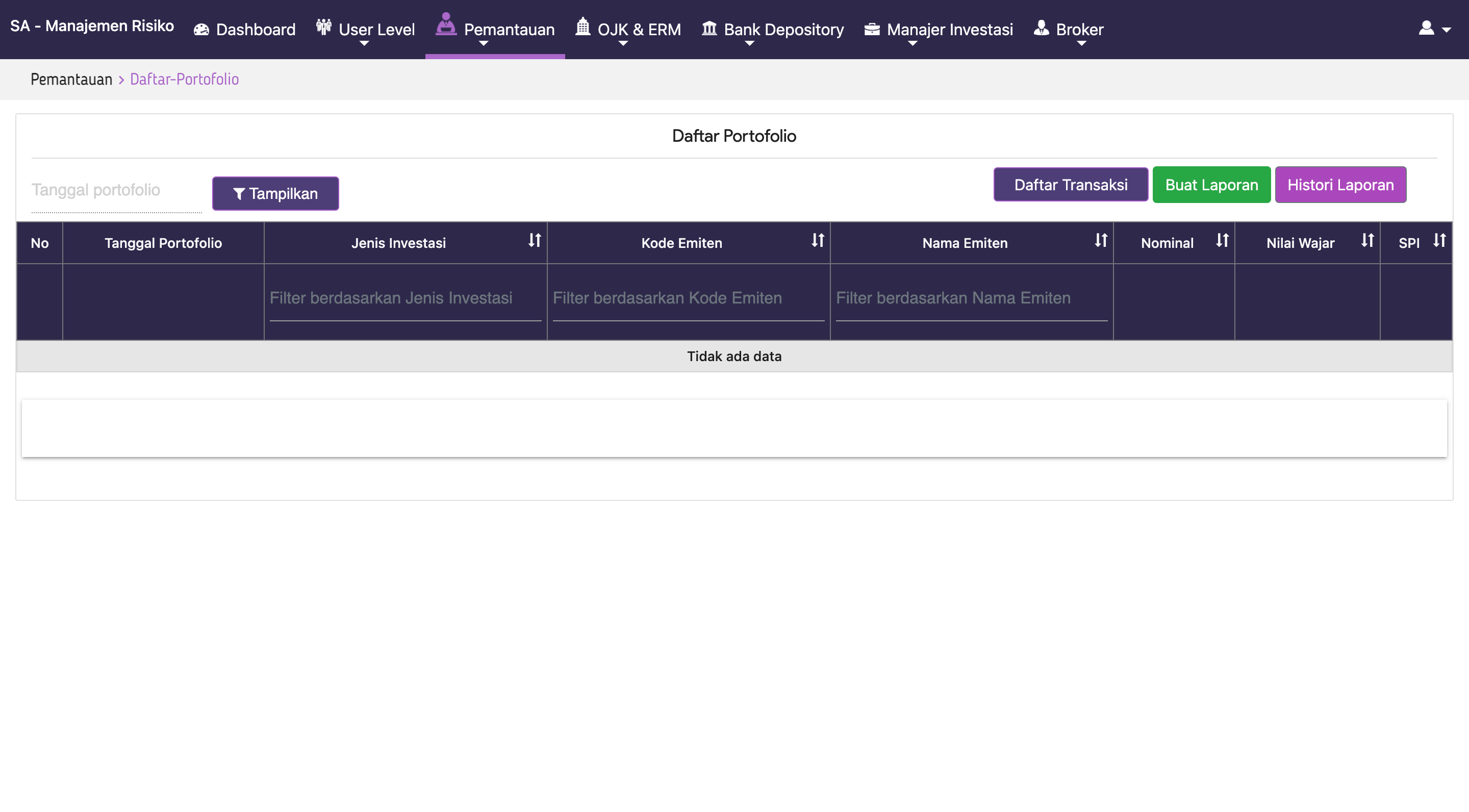Click the user account profile icon

tap(1426, 28)
